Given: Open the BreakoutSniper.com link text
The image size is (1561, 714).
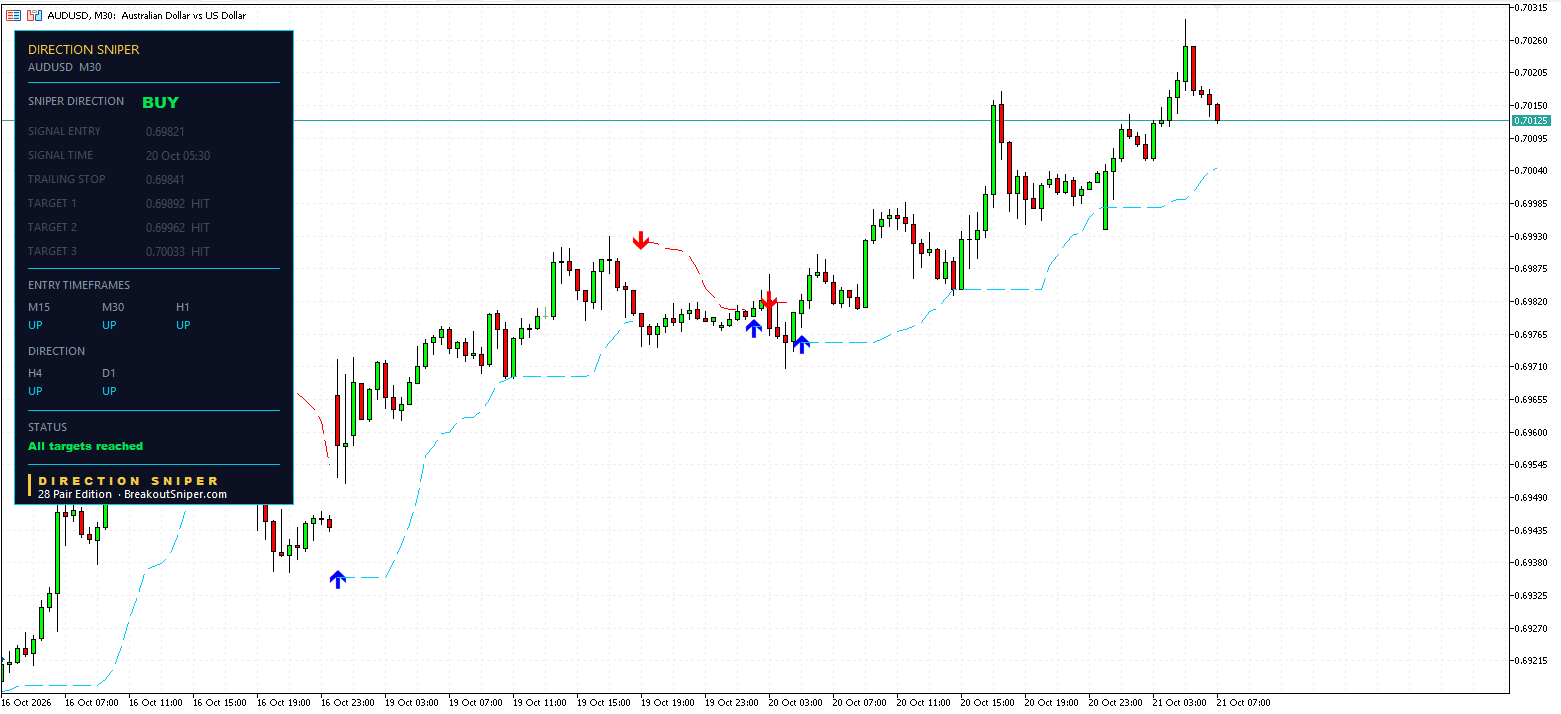Looking at the screenshot, I should [175, 494].
